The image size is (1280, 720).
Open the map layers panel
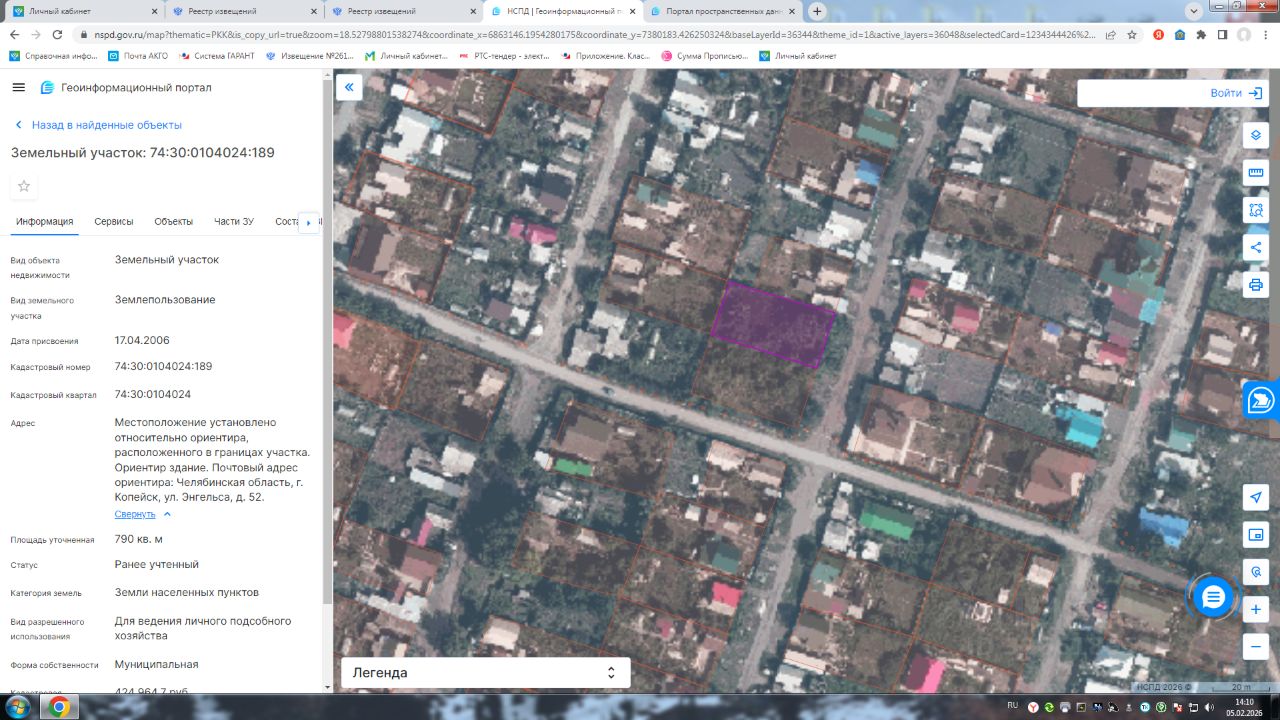pos(1256,135)
